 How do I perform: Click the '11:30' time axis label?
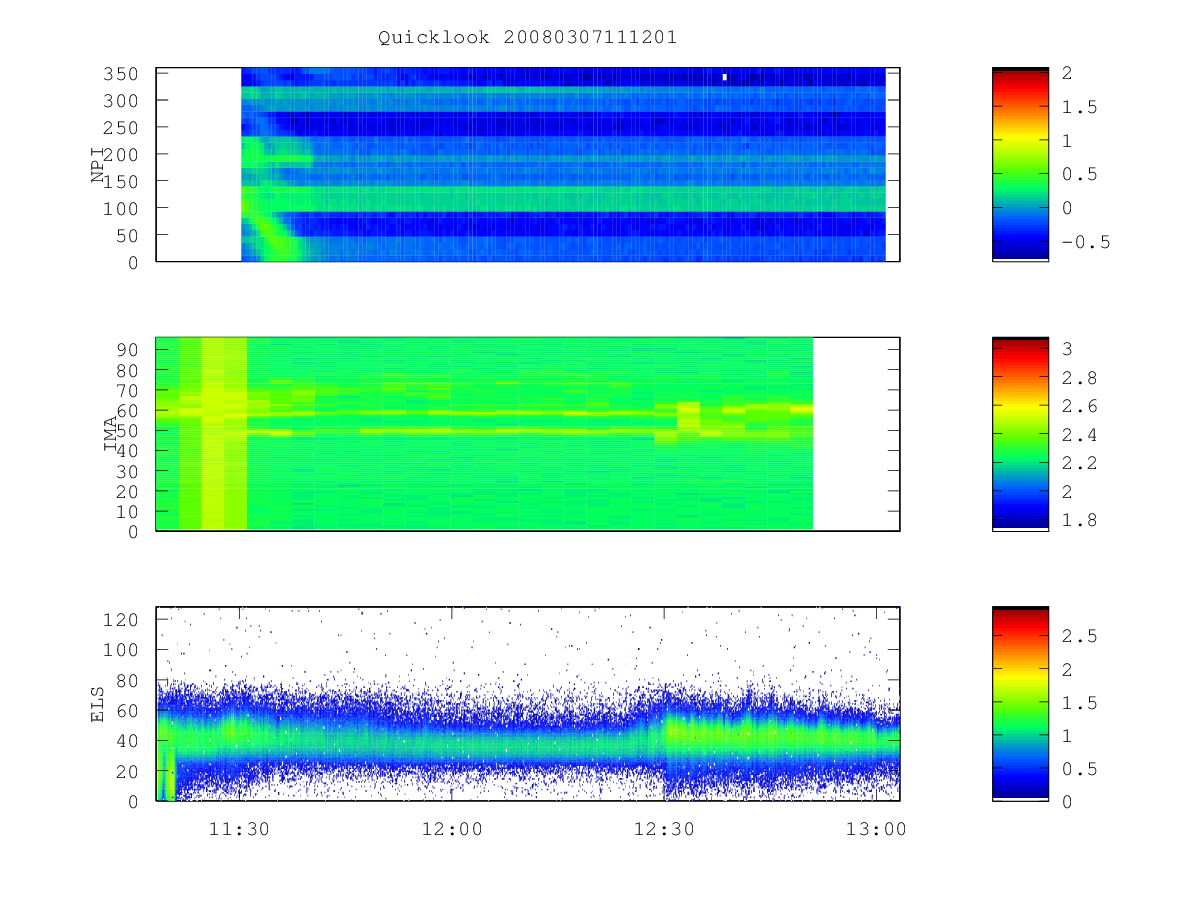pyautogui.click(x=239, y=829)
